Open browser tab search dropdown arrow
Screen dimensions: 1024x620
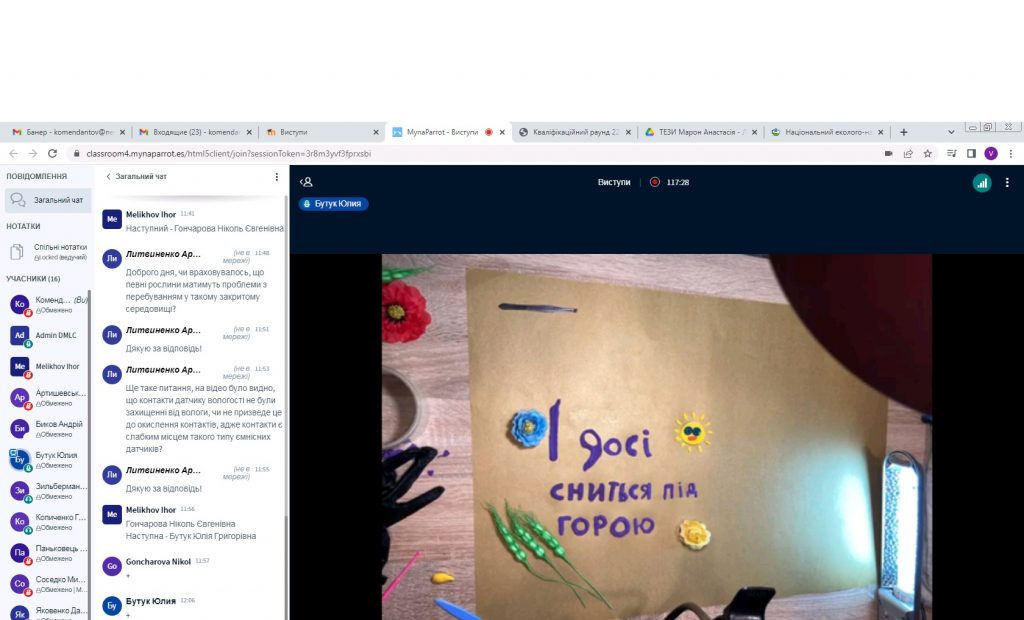coord(950,132)
